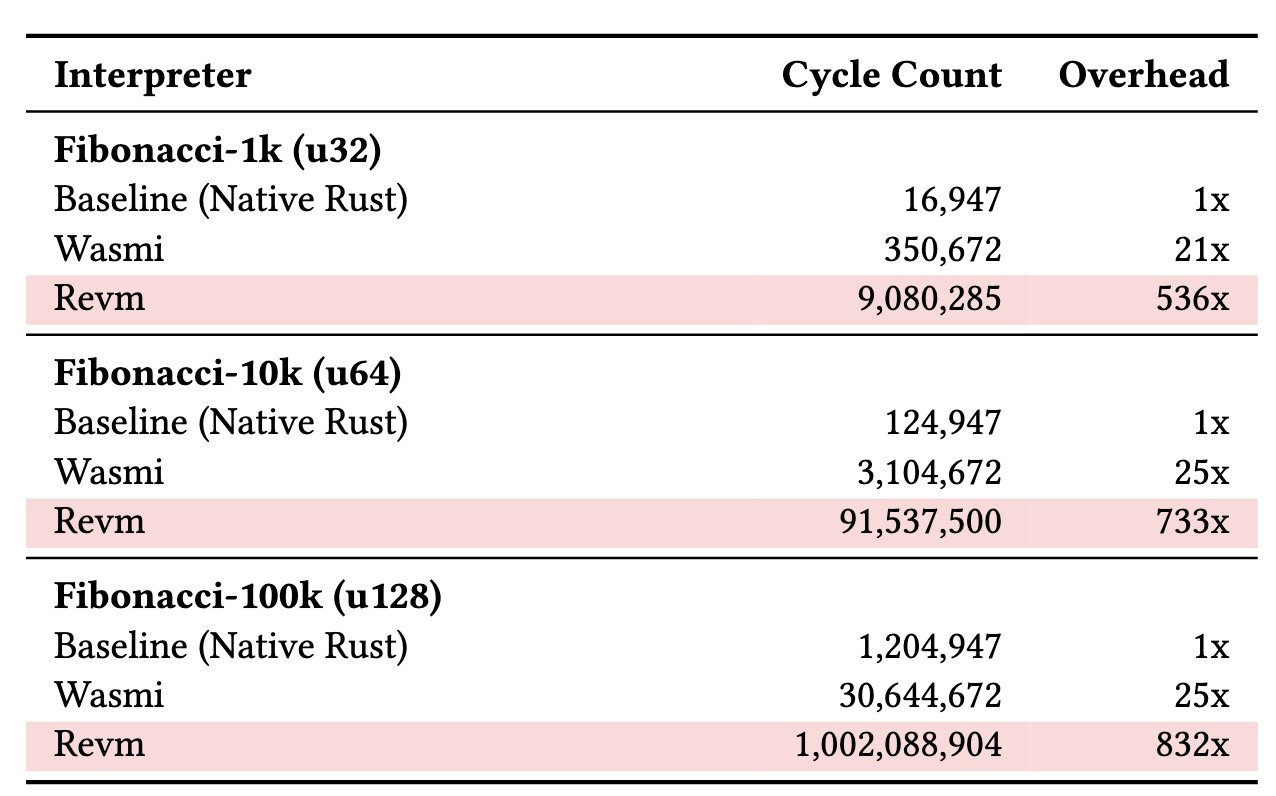Screen dimensions: 1276x796
Task: Click the Overhead column header
Action: click(1144, 75)
